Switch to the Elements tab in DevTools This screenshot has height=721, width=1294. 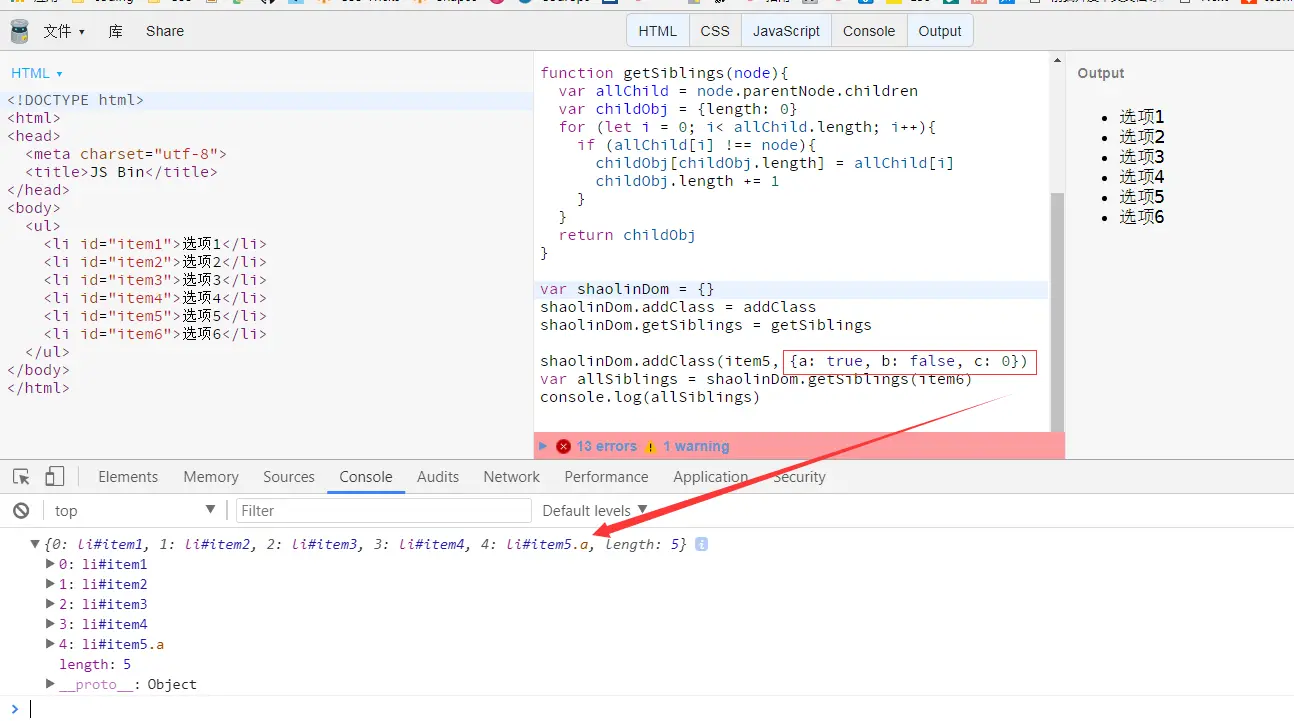point(128,477)
